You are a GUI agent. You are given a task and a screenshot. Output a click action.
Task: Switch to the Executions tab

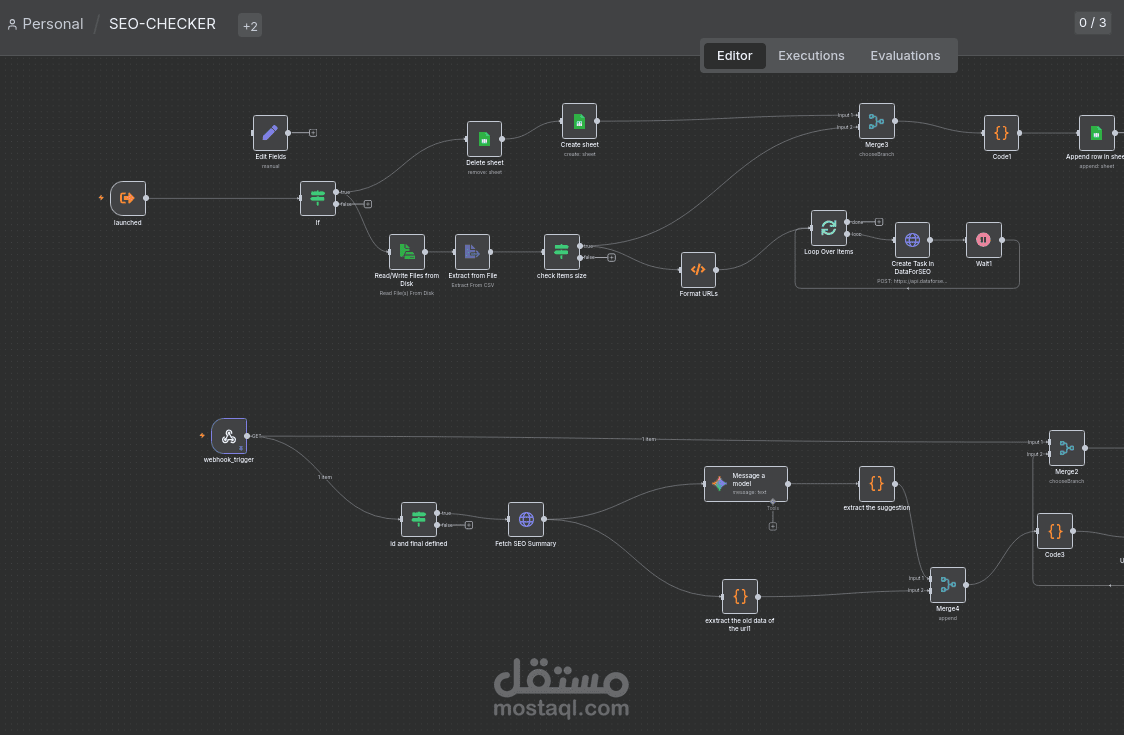[x=811, y=56]
